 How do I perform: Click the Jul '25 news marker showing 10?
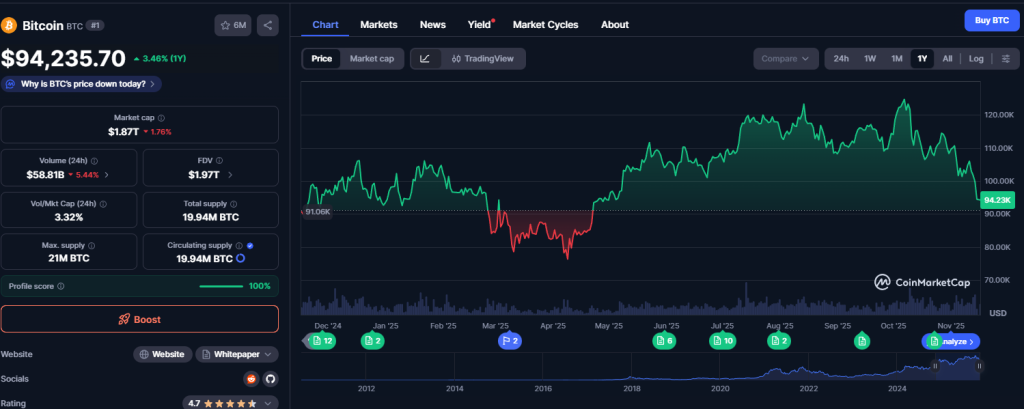(x=722, y=341)
